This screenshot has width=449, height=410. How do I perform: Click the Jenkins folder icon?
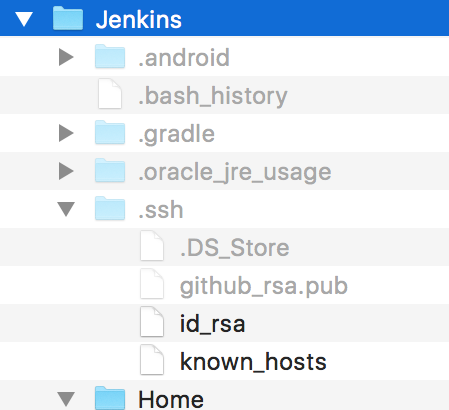(x=68, y=18)
